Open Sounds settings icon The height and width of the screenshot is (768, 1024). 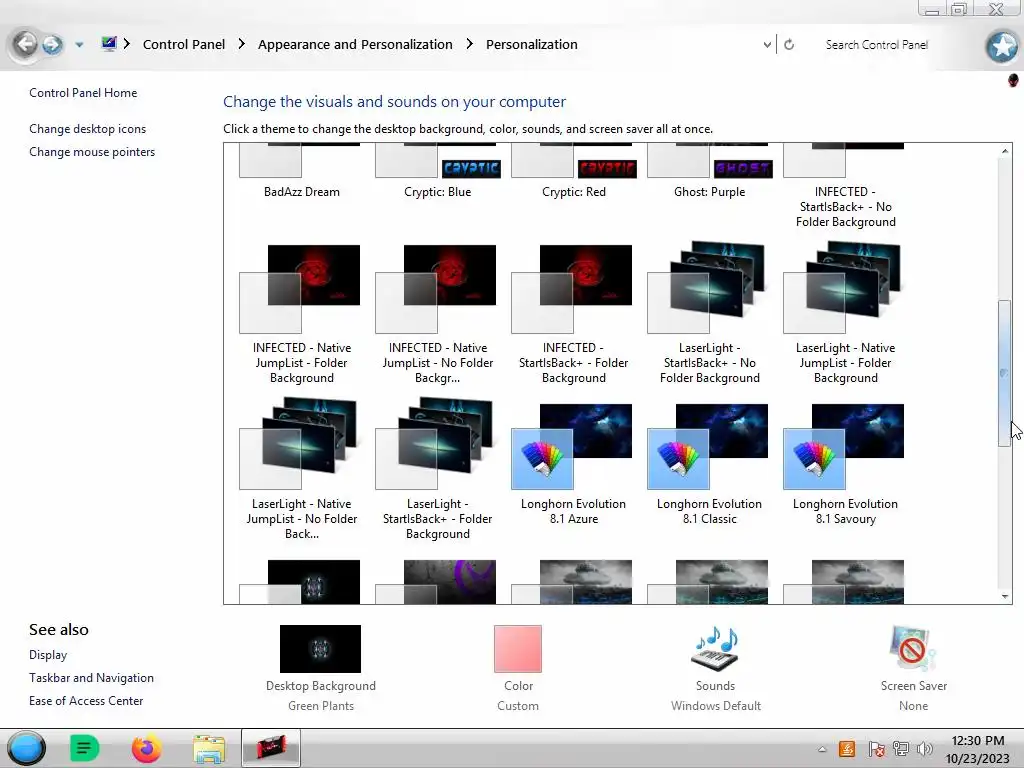click(x=715, y=648)
